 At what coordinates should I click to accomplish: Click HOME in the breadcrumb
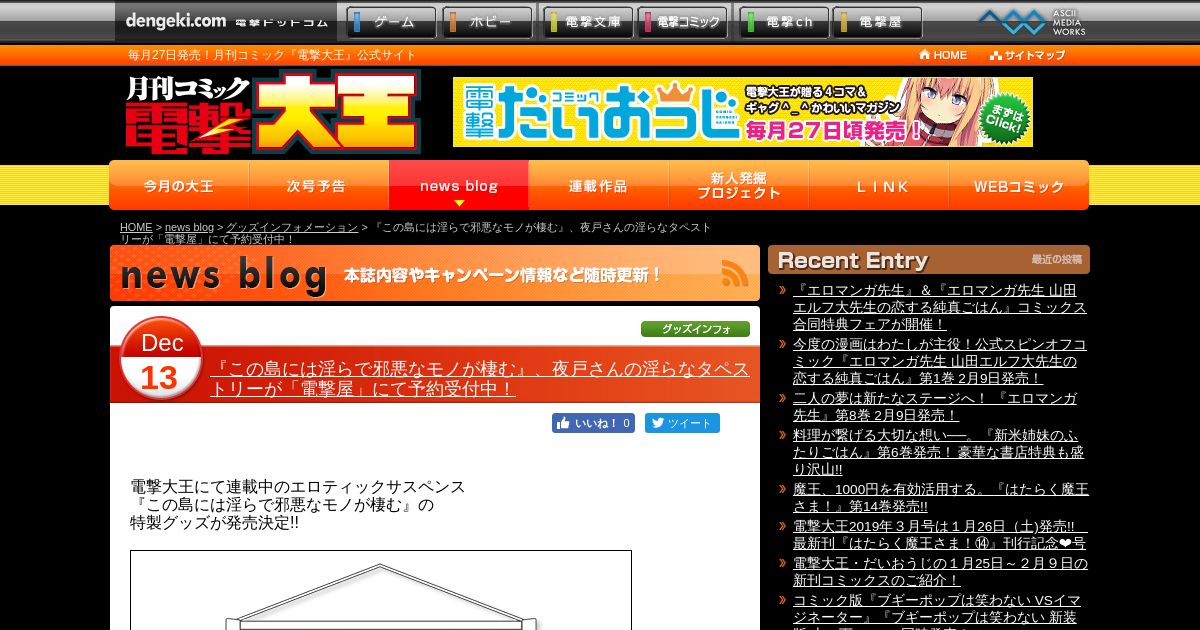(x=136, y=227)
